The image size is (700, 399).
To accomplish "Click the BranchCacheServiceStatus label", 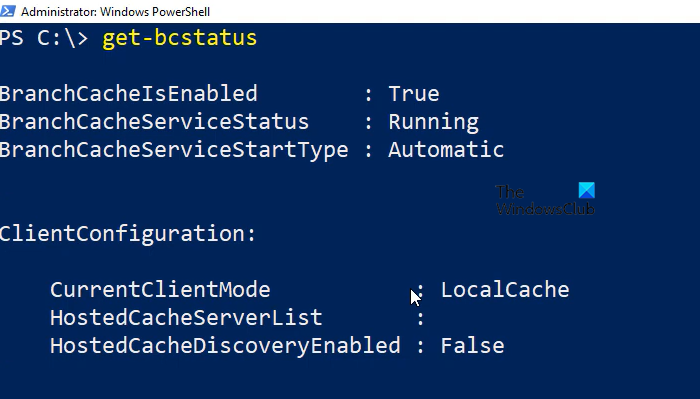I will [154, 122].
